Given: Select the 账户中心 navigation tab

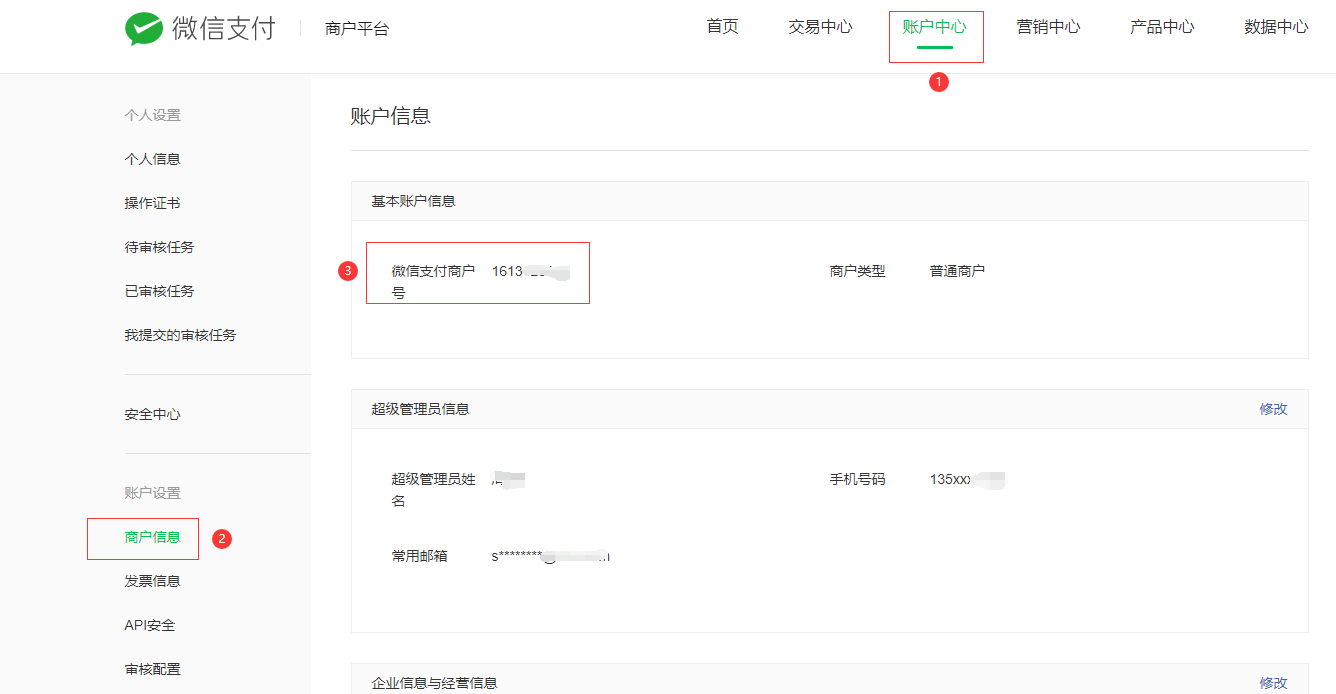Looking at the screenshot, I should click(934, 27).
